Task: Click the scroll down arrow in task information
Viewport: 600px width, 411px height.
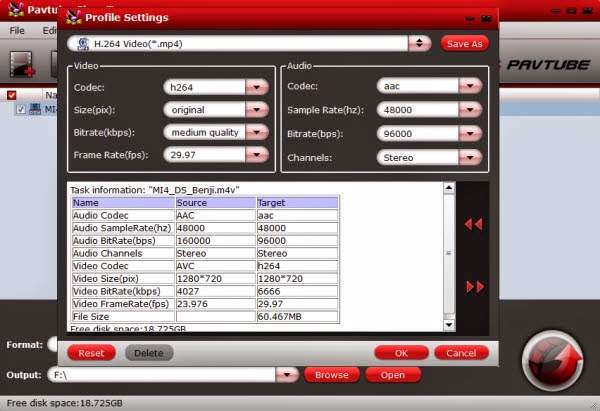Action: [x=449, y=325]
